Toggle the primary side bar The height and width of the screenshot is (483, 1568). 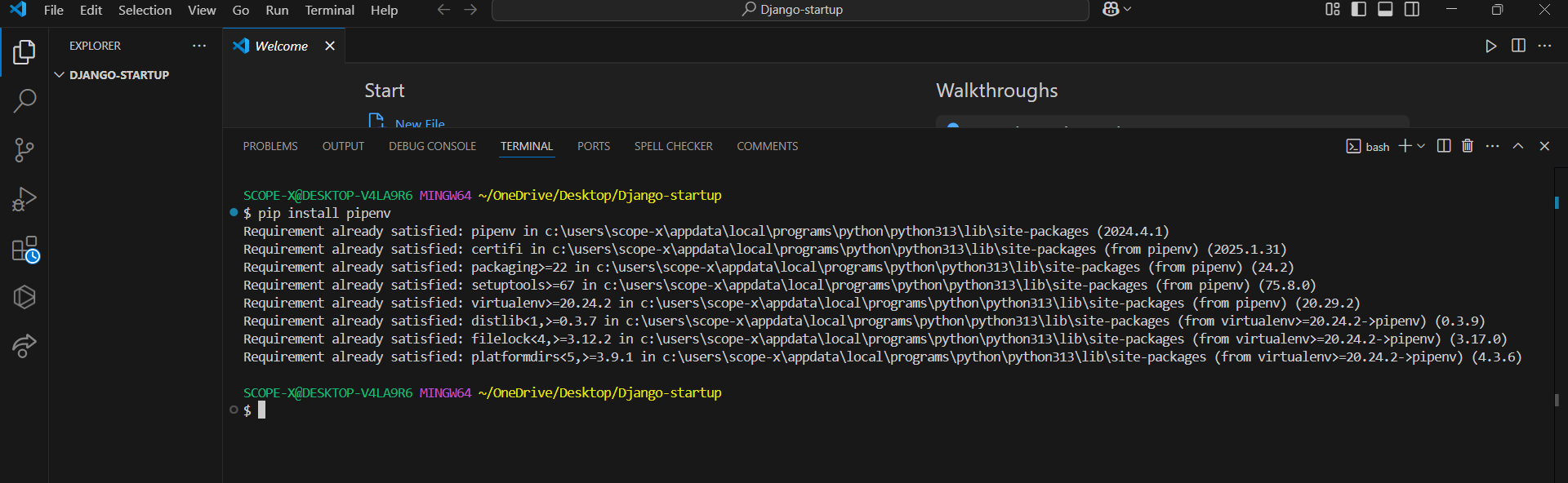pos(1359,9)
